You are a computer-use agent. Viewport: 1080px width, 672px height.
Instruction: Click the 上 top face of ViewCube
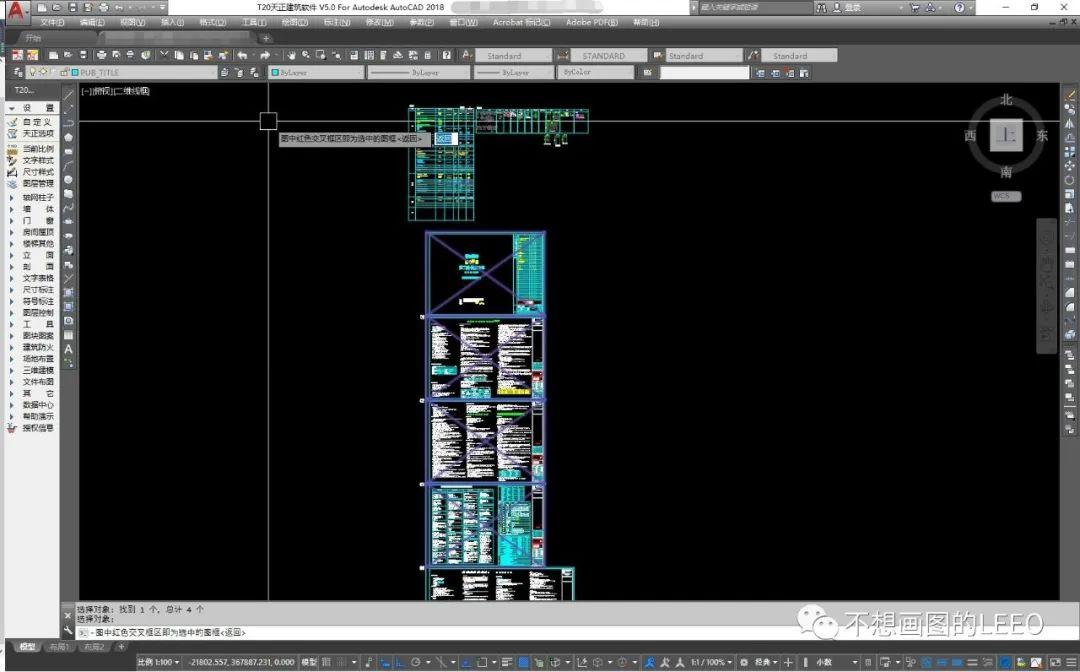point(1006,135)
